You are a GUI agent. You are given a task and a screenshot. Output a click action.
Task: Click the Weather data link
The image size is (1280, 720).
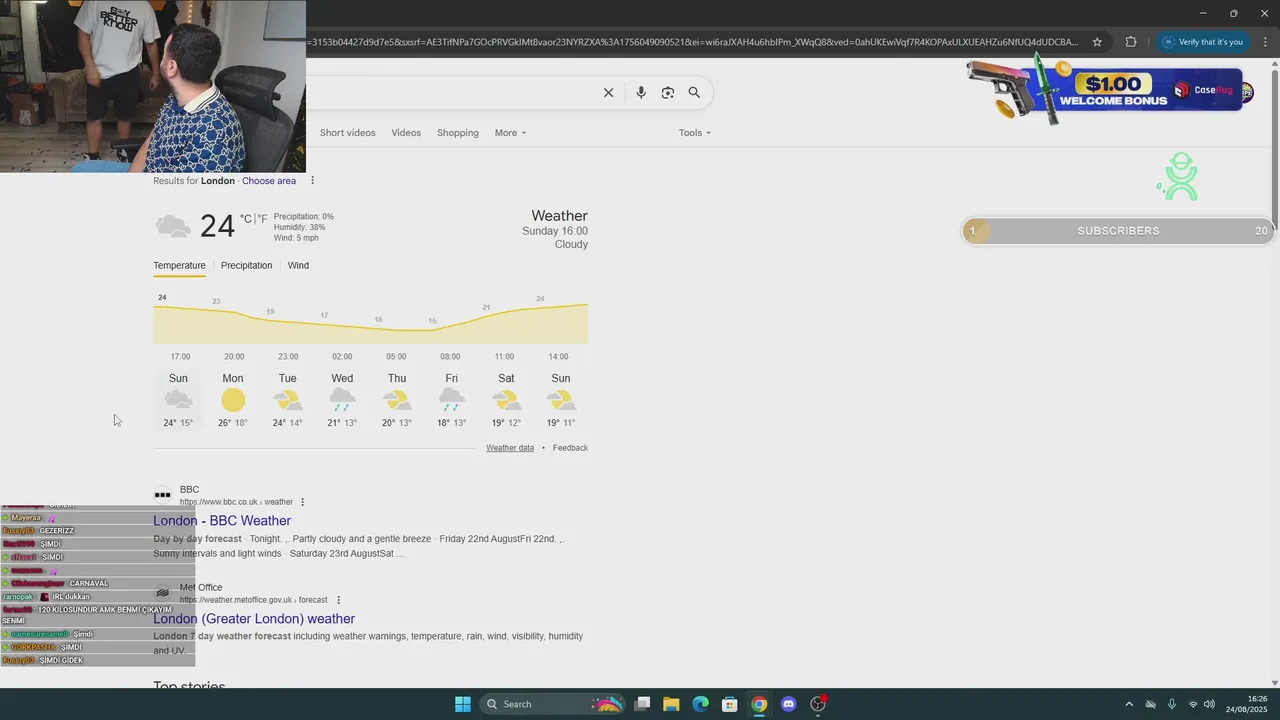[510, 448]
